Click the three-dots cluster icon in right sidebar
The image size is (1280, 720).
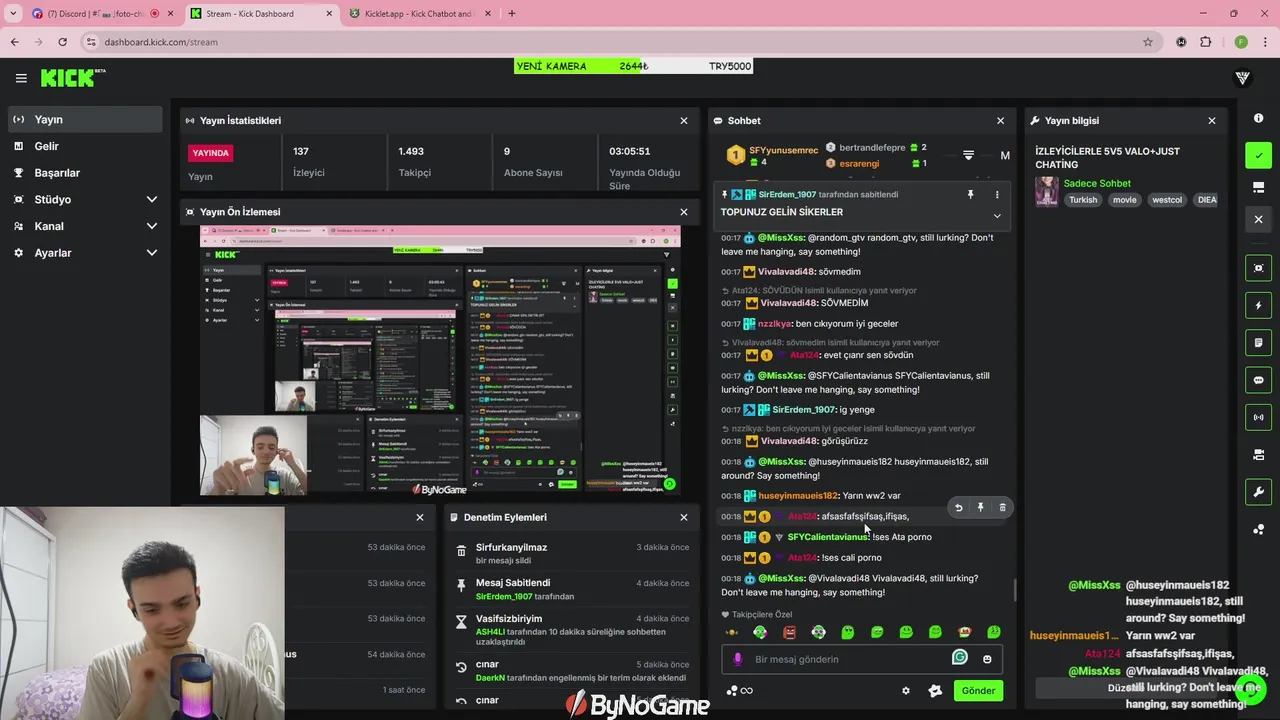point(1258,529)
